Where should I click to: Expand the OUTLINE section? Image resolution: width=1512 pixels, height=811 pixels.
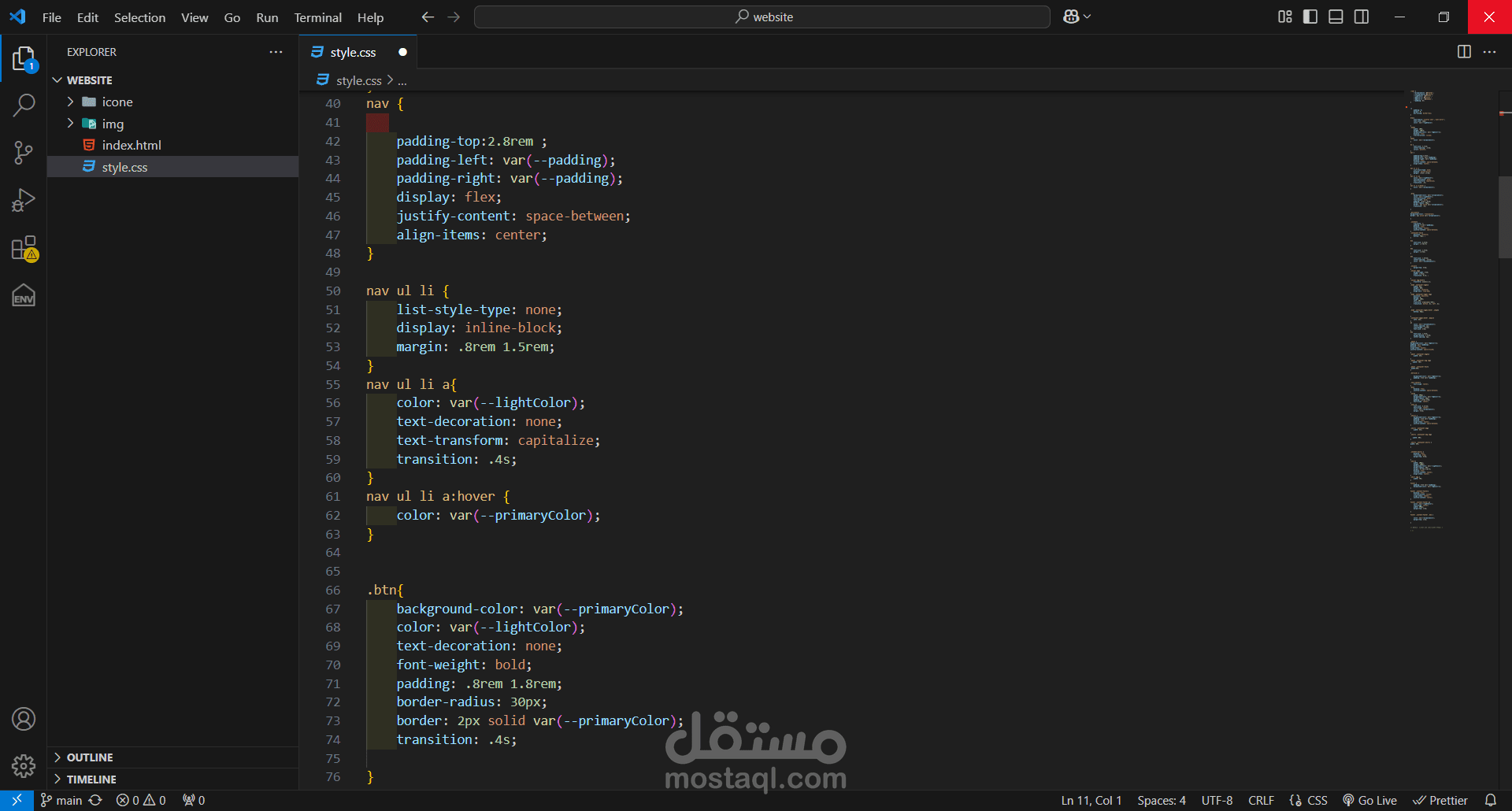173,757
